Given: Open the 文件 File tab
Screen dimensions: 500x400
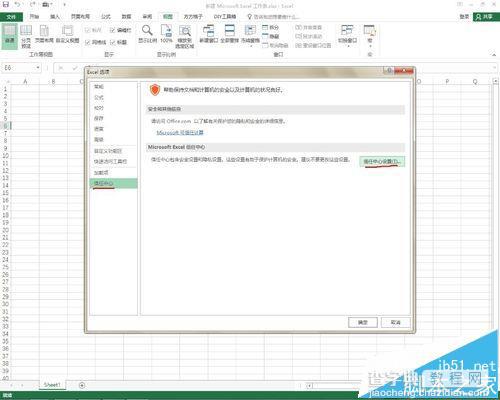Looking at the screenshot, I should [11, 17].
